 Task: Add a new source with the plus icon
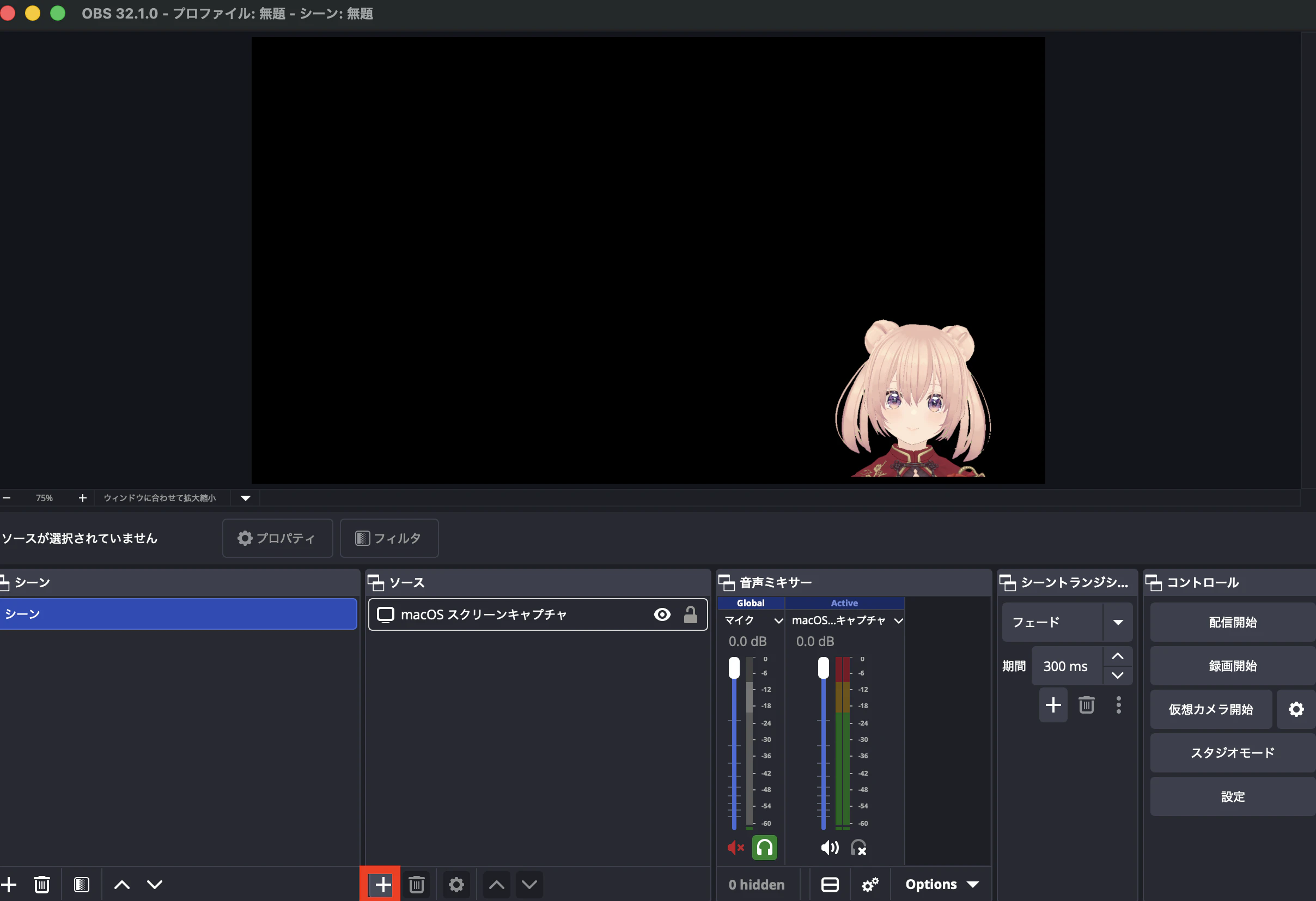tap(383, 884)
